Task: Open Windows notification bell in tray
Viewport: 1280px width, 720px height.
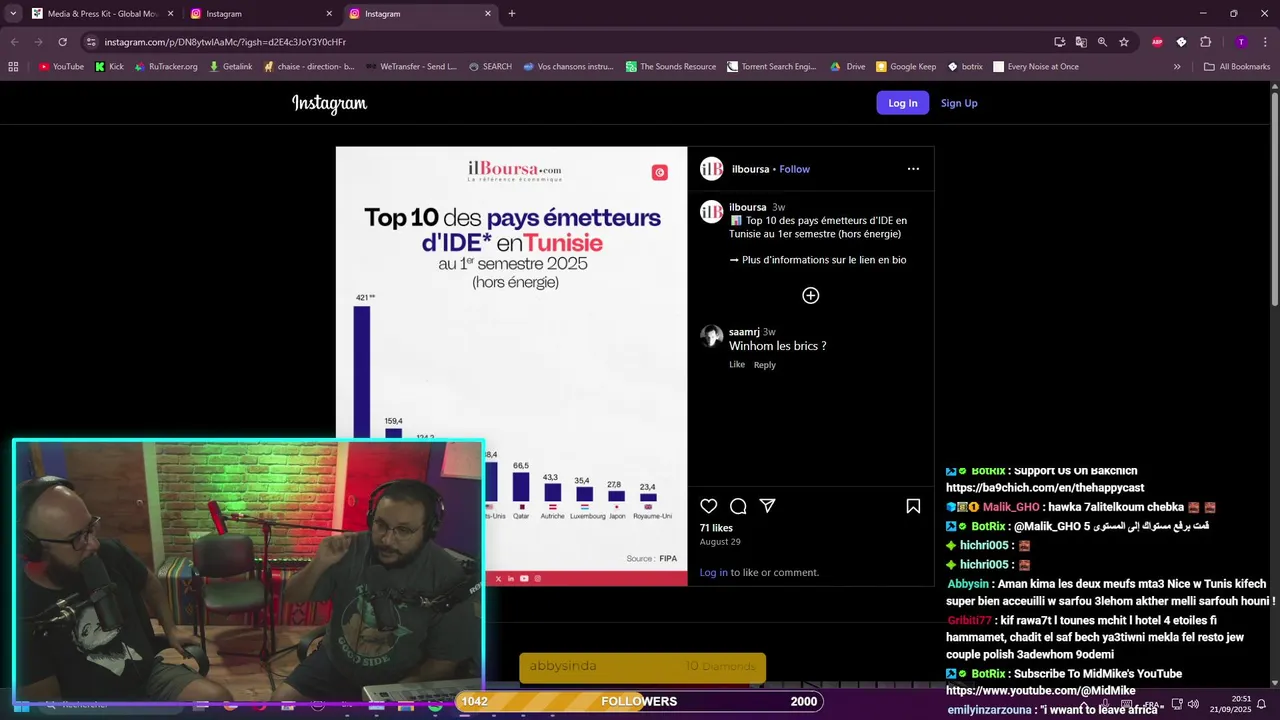Action: pos(1261,704)
